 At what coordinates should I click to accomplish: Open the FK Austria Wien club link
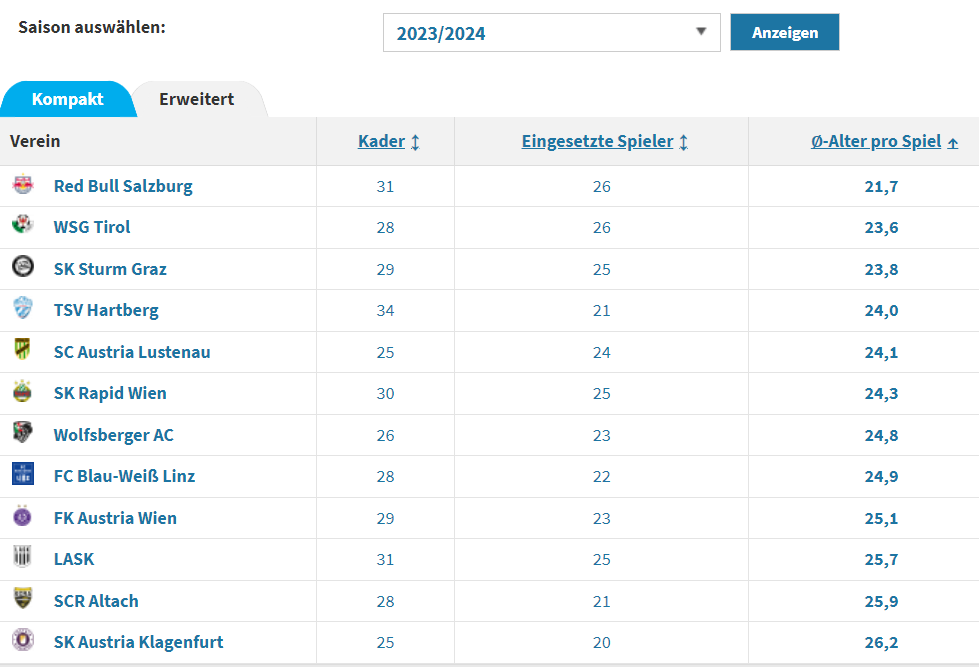coord(116,518)
